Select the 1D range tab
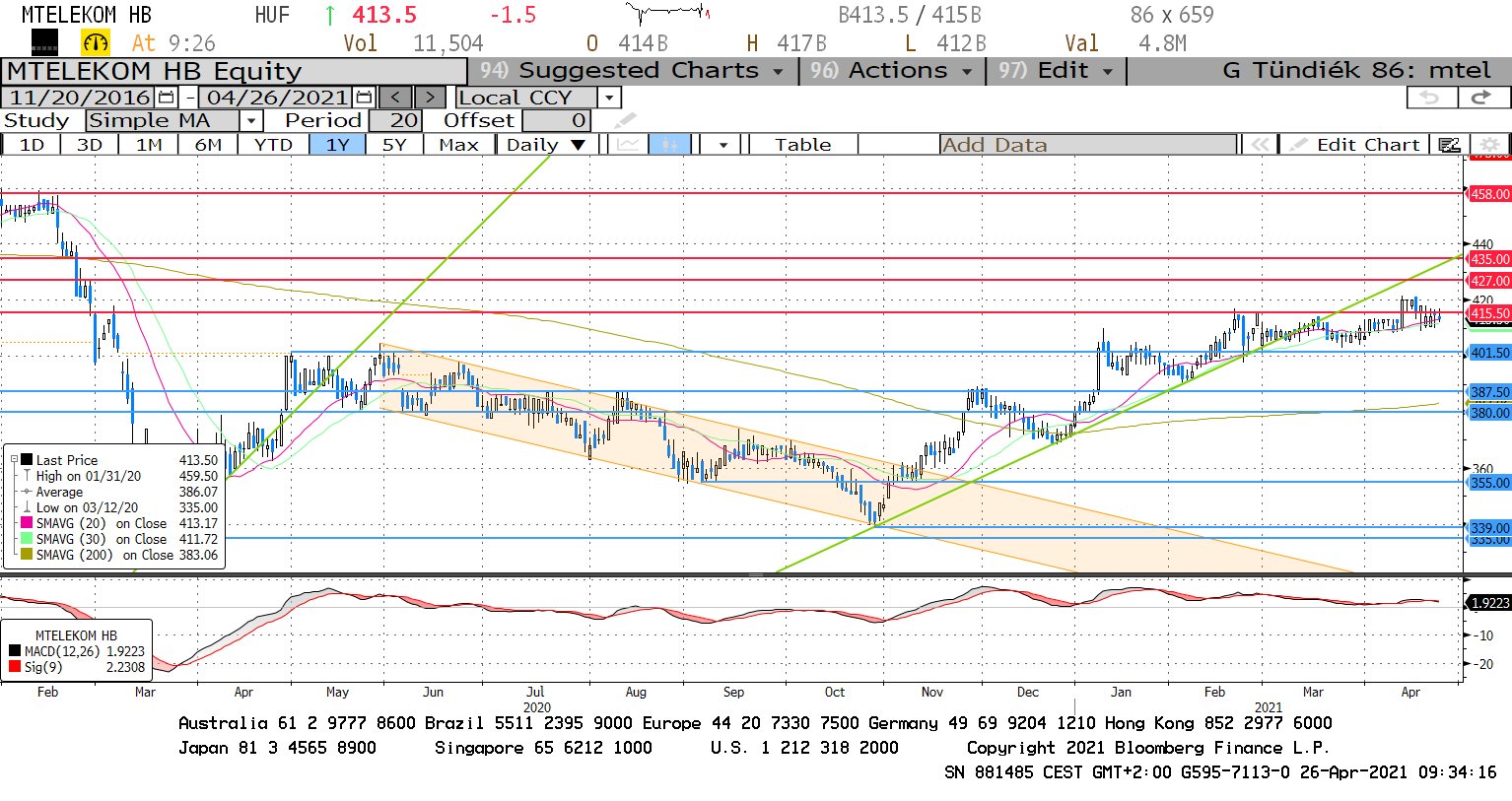The height and width of the screenshot is (801, 1512). point(32,145)
